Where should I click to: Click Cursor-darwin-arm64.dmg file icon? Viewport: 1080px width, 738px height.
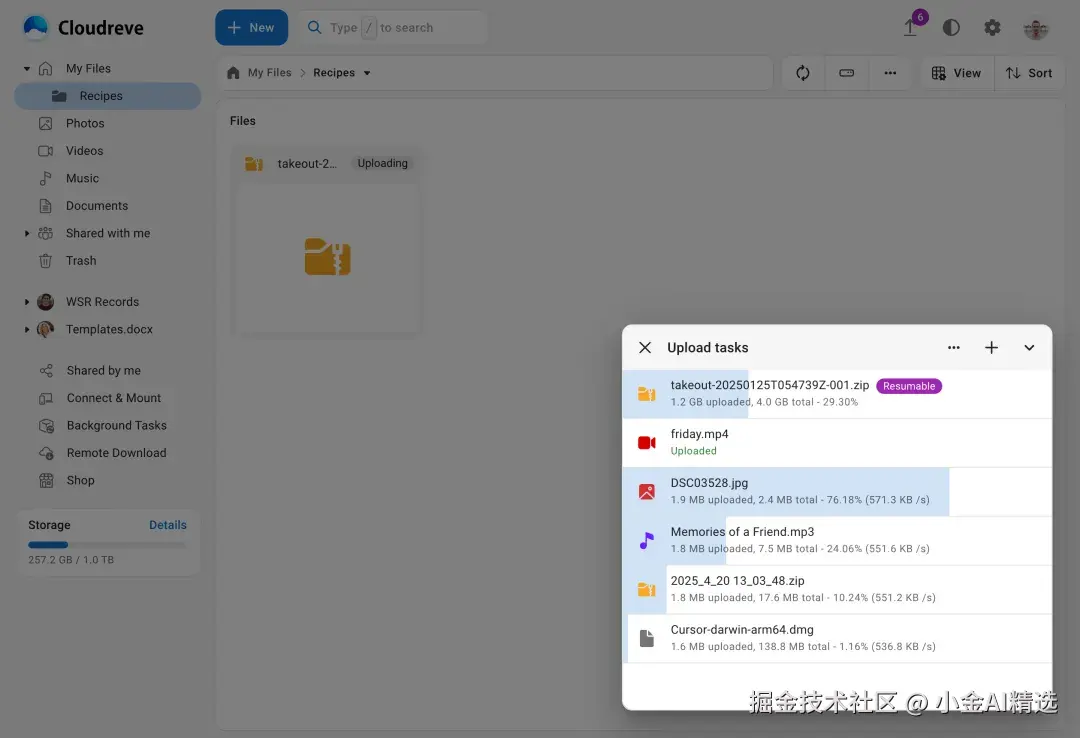click(x=646, y=639)
